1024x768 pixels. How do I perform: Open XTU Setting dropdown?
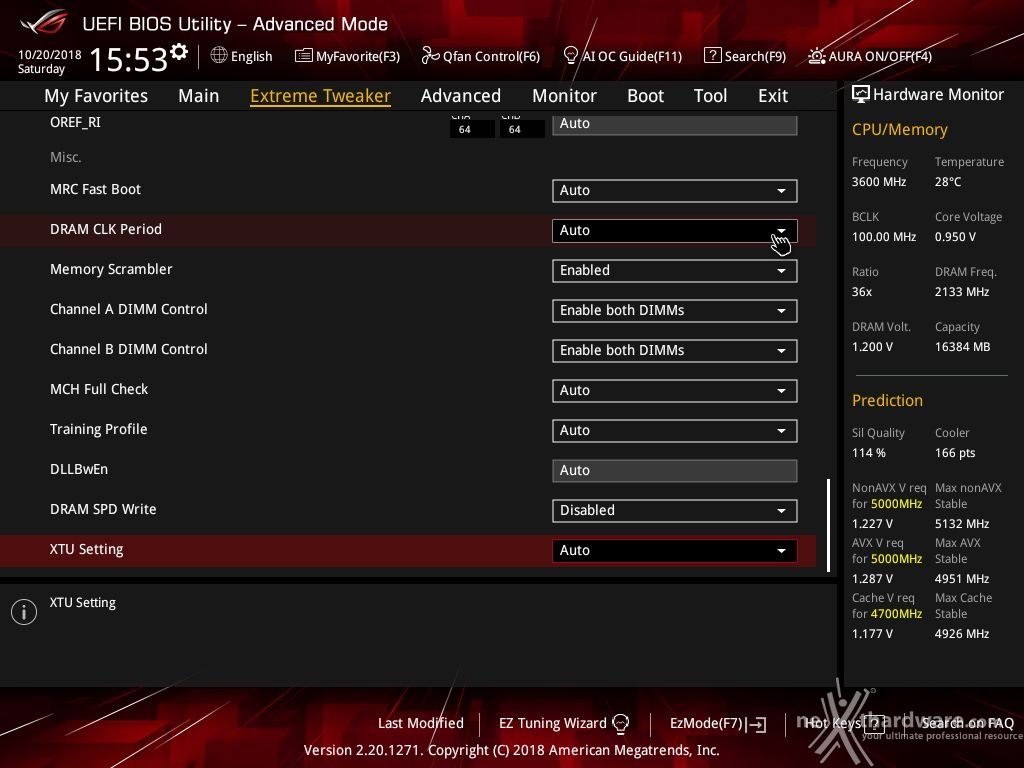point(675,551)
